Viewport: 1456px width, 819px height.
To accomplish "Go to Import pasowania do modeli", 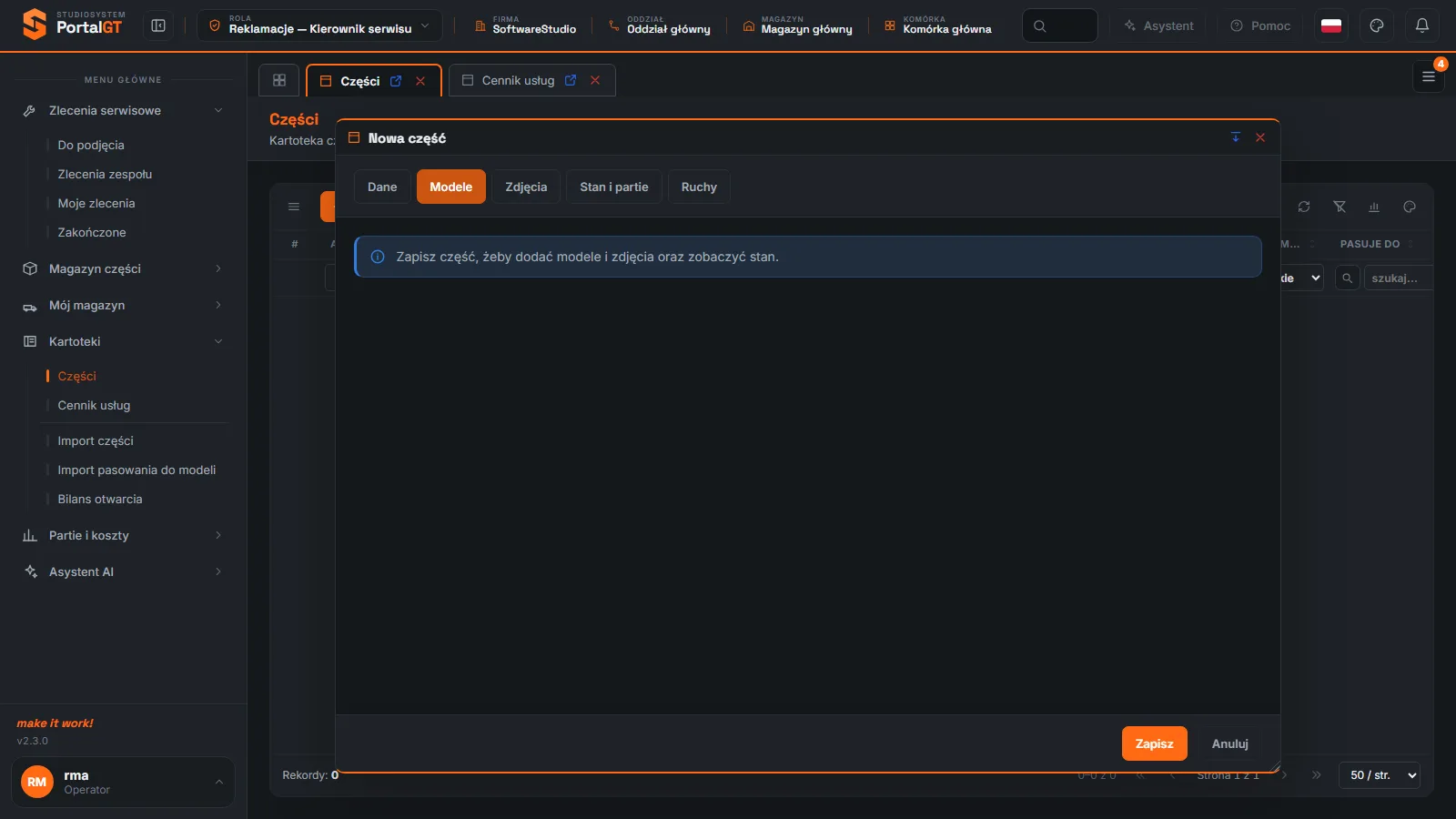I will coord(136,470).
